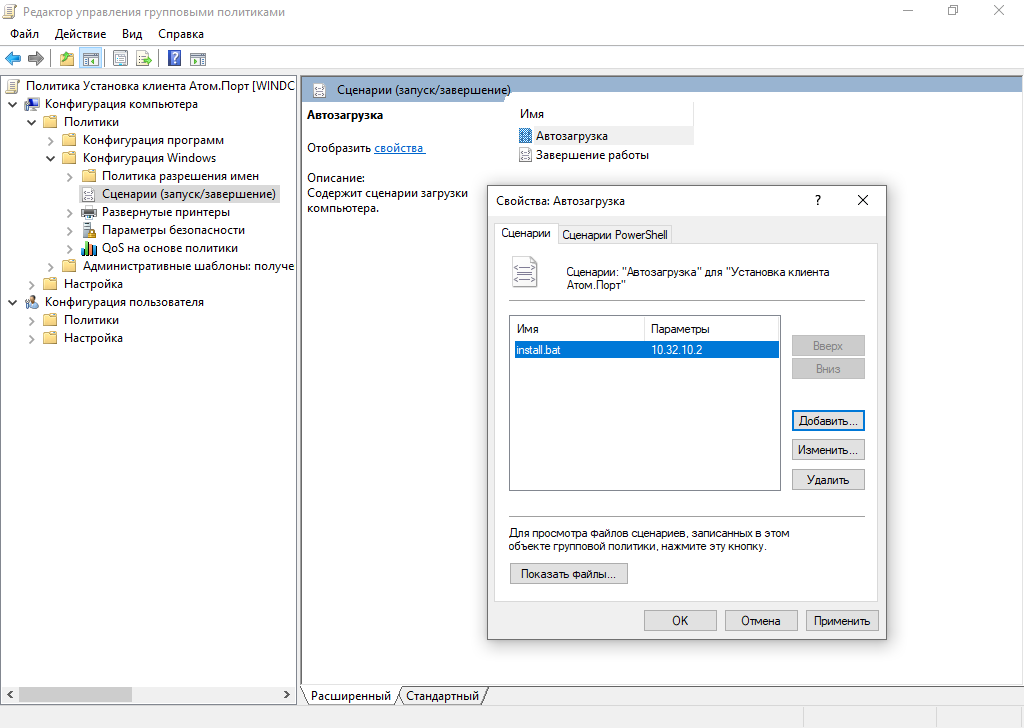Expand the Конфигурация программ folder
Screen dimensions: 1024x728
(x=50, y=140)
